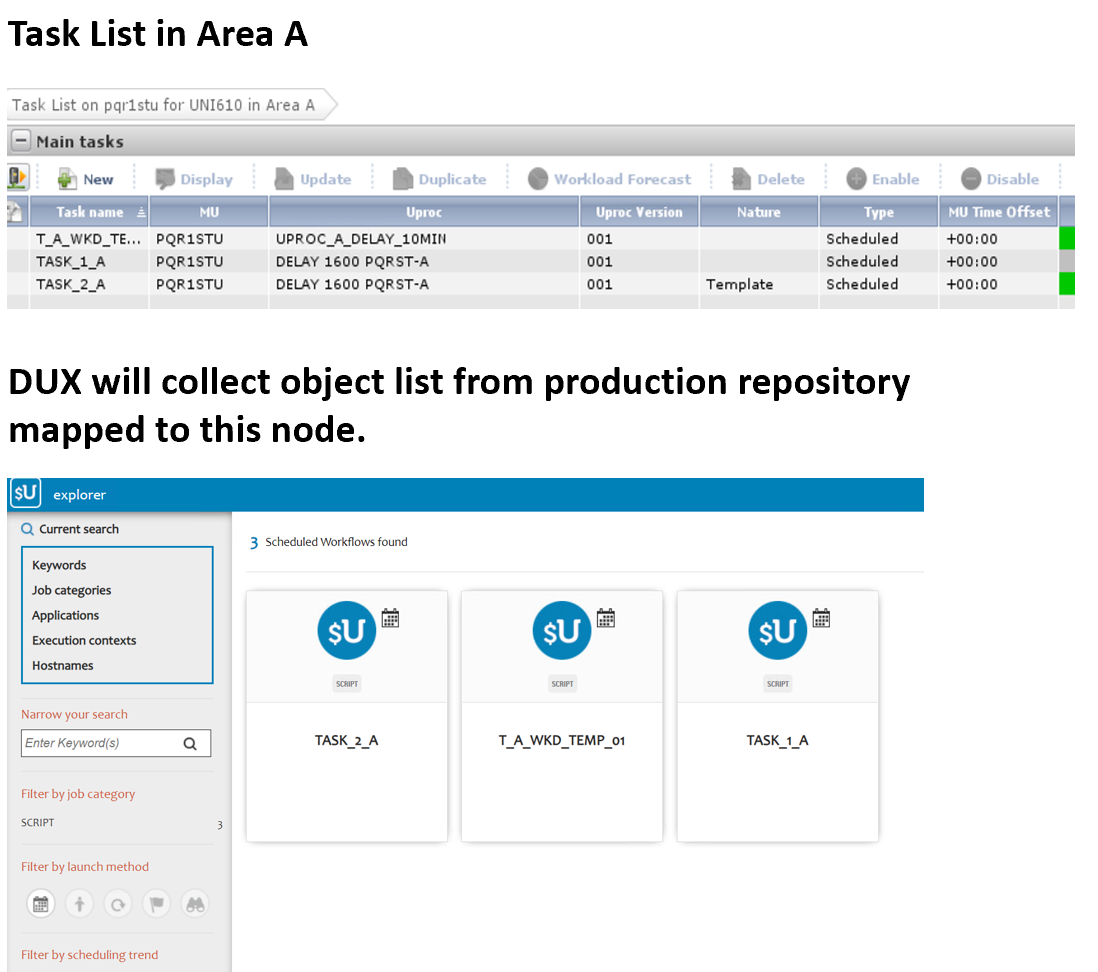Image resolution: width=1098 pixels, height=972 pixels.
Task: Open the Workload Forecast tool
Action: pyautogui.click(x=610, y=179)
